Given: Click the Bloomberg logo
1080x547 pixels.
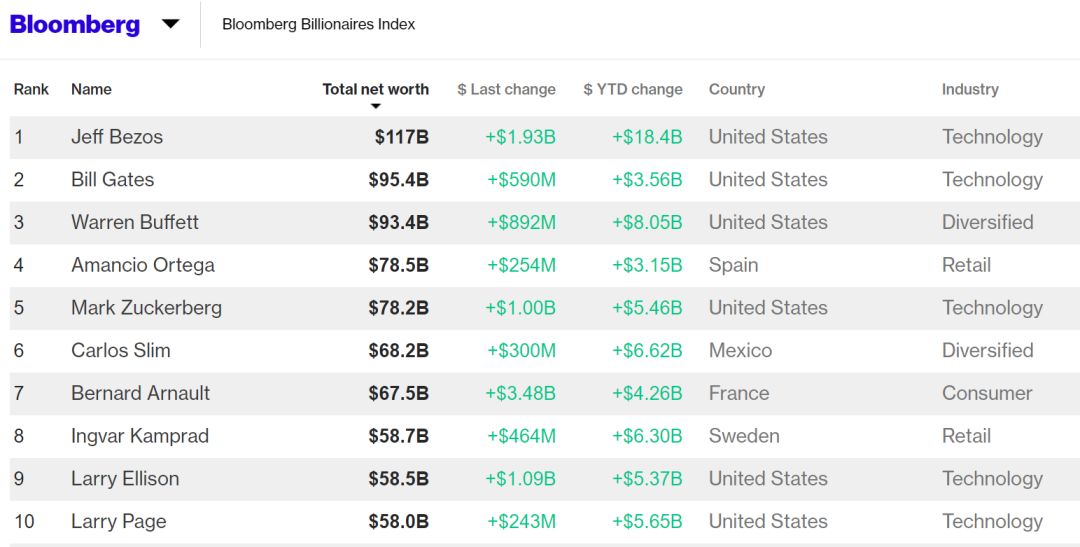Looking at the screenshot, I should (74, 24).
